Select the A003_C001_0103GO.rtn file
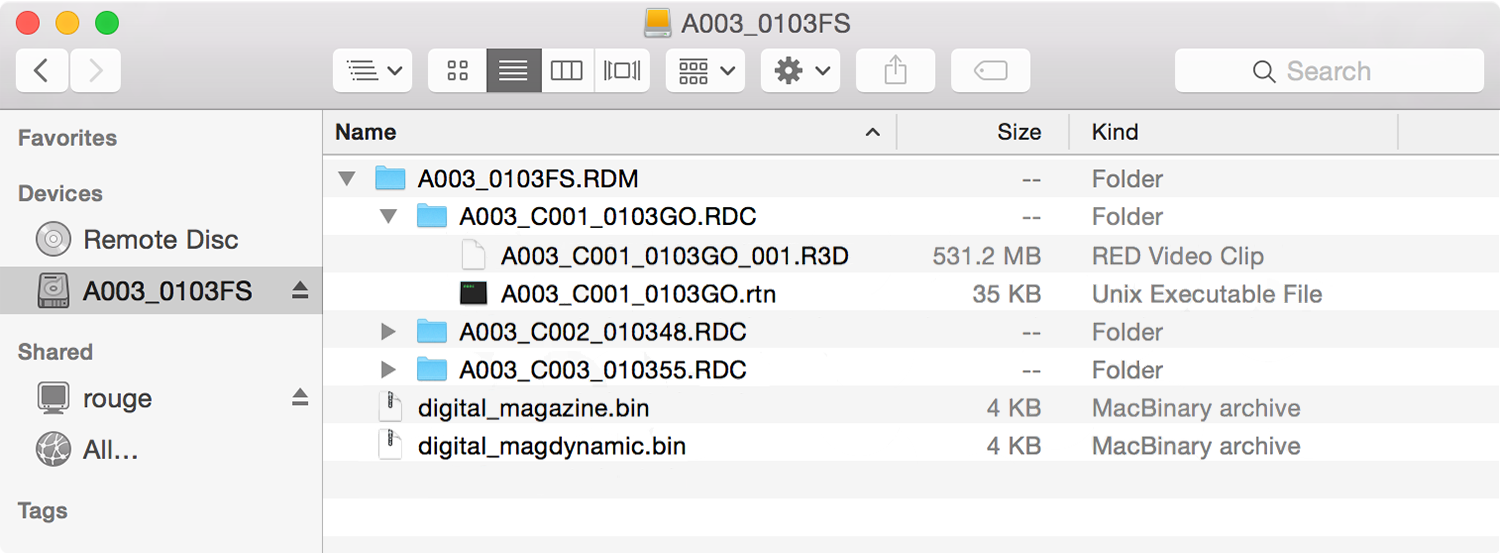The width and height of the screenshot is (1500, 553). click(638, 294)
